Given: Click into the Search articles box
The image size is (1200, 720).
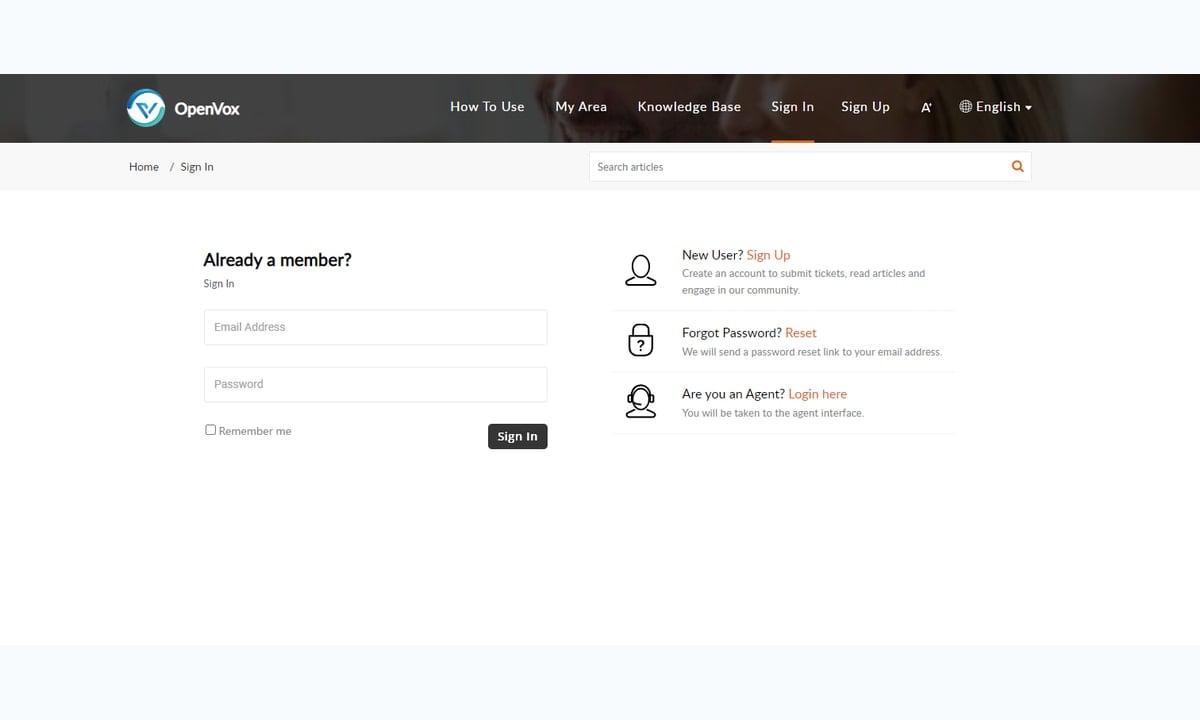Looking at the screenshot, I should 798,167.
